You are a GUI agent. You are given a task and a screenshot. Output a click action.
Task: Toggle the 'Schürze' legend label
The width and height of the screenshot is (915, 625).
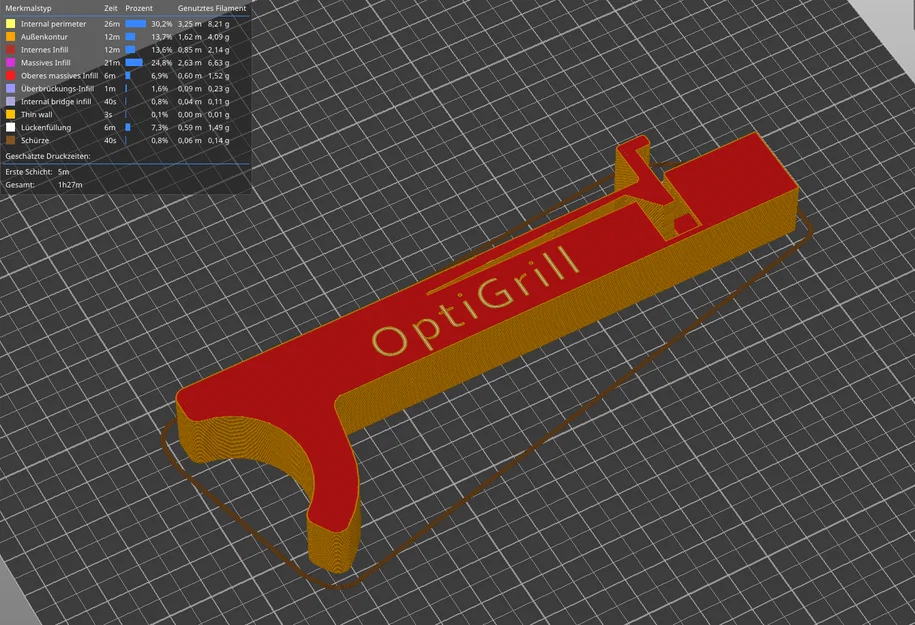click(x=35, y=140)
